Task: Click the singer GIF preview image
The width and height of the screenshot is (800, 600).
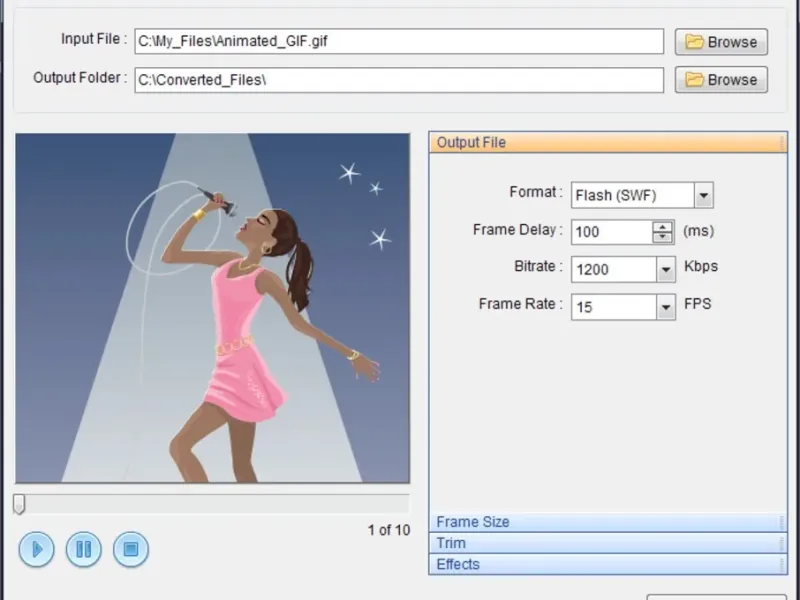Action: click(x=212, y=308)
